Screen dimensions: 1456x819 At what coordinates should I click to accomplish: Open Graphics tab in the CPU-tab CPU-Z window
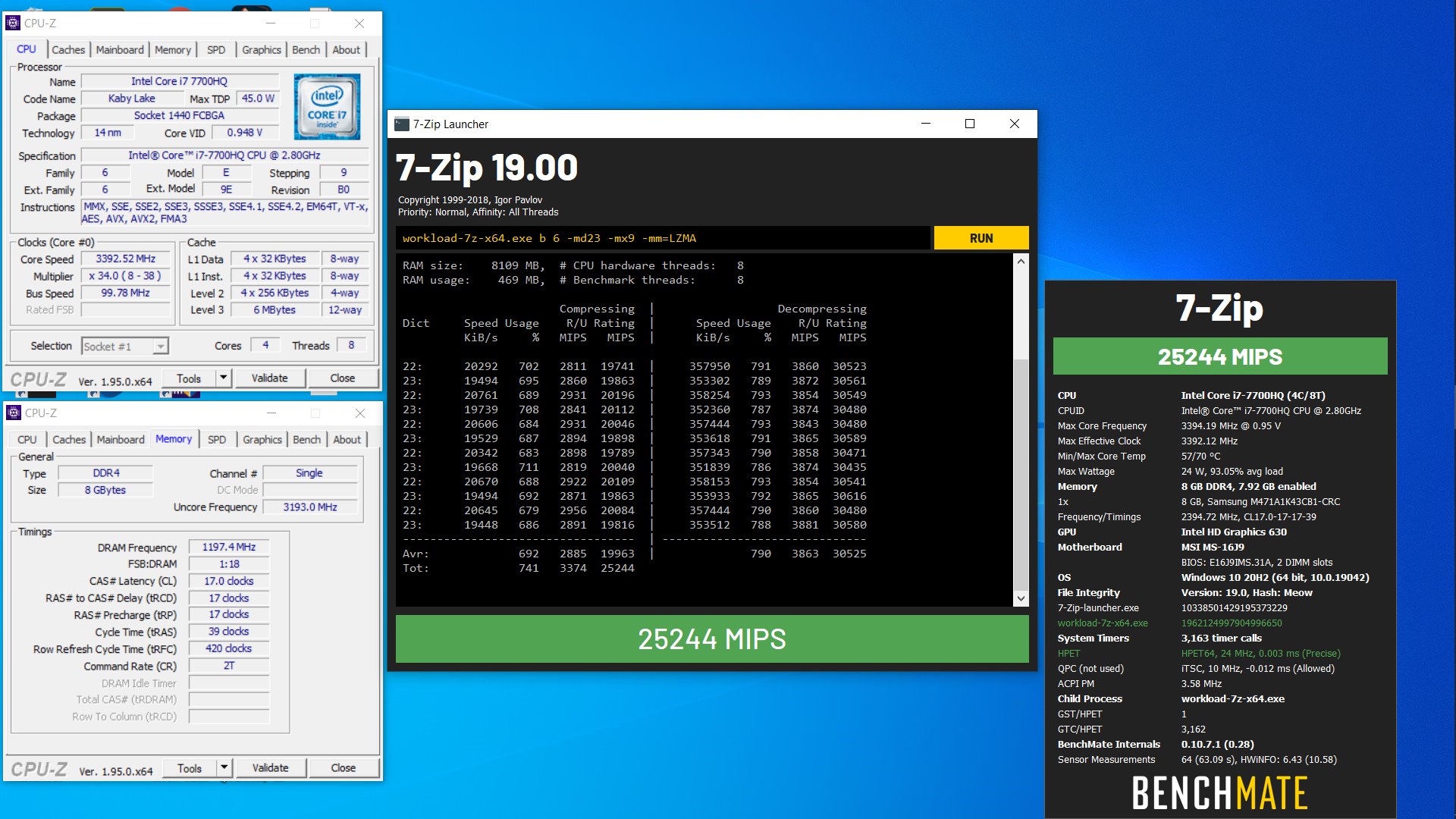point(262,49)
